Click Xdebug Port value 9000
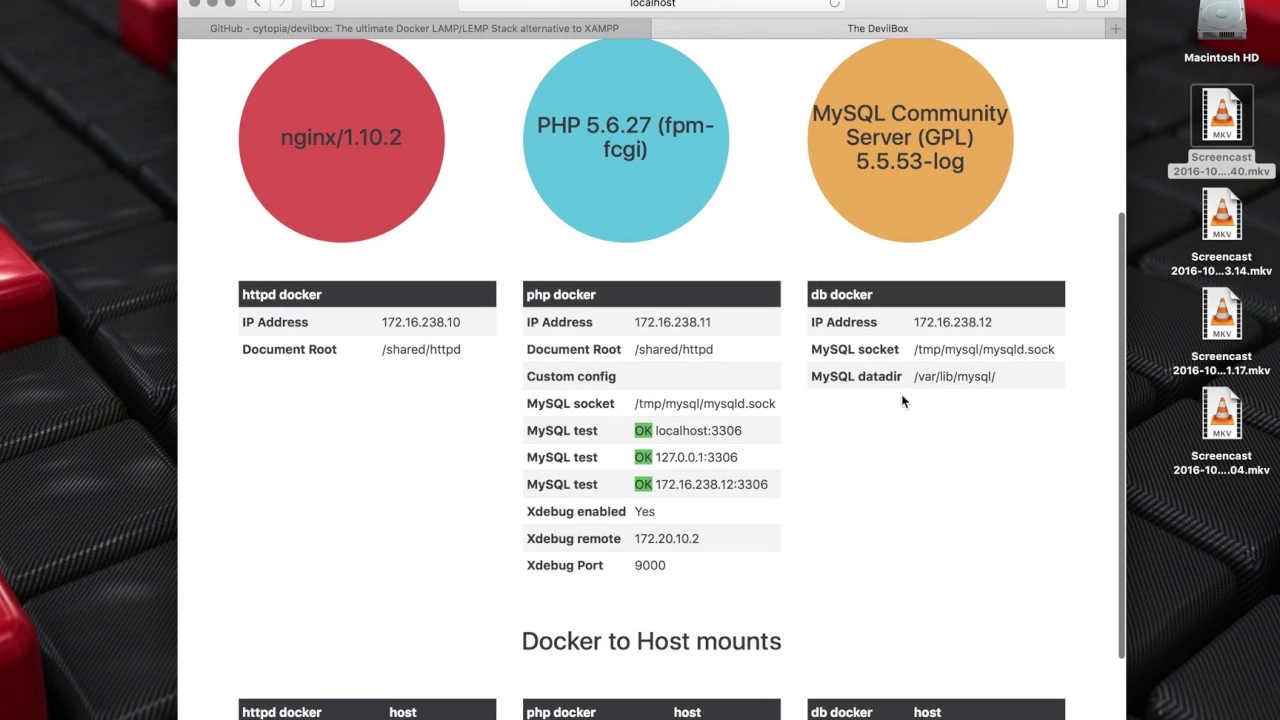 point(649,565)
